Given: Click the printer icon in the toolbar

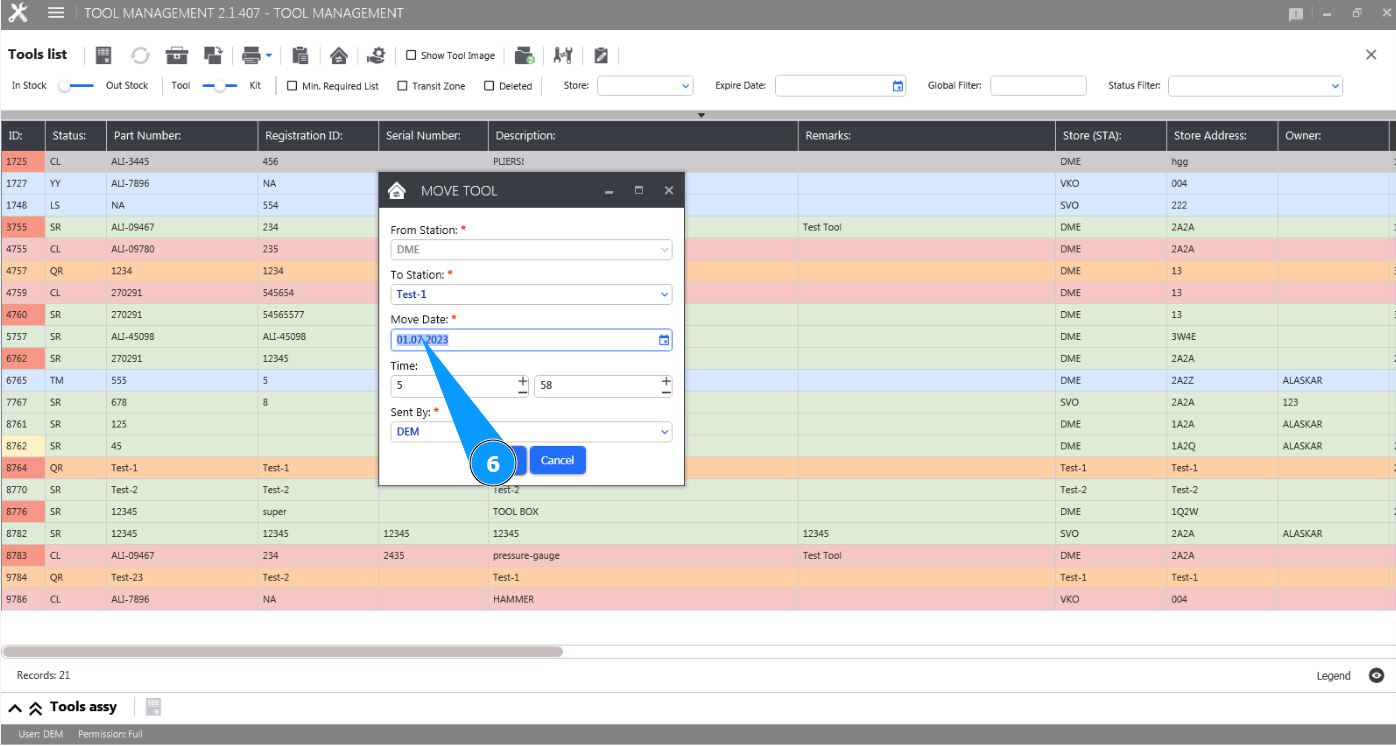Looking at the screenshot, I should pos(251,55).
